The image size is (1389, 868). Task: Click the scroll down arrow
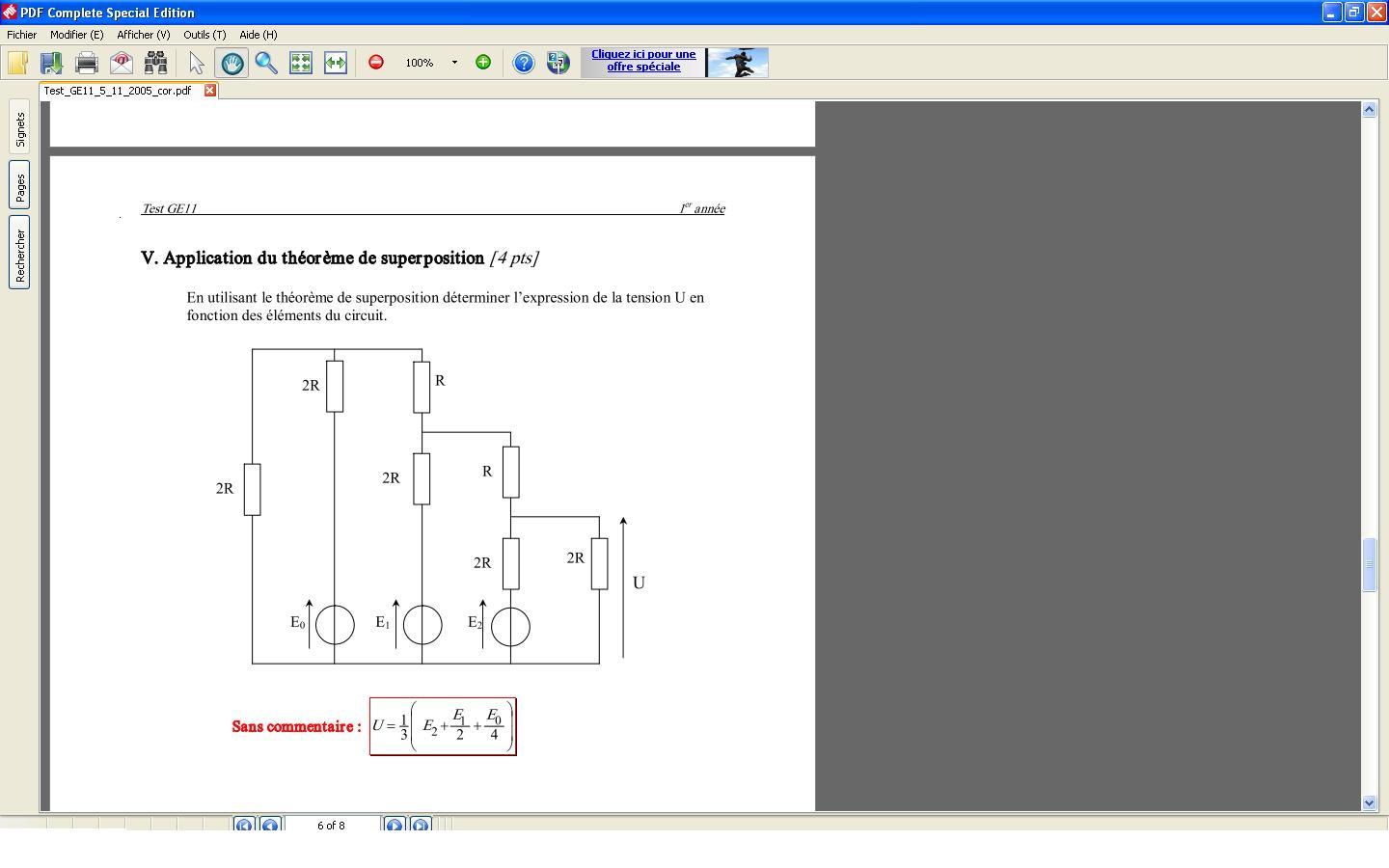click(1369, 802)
